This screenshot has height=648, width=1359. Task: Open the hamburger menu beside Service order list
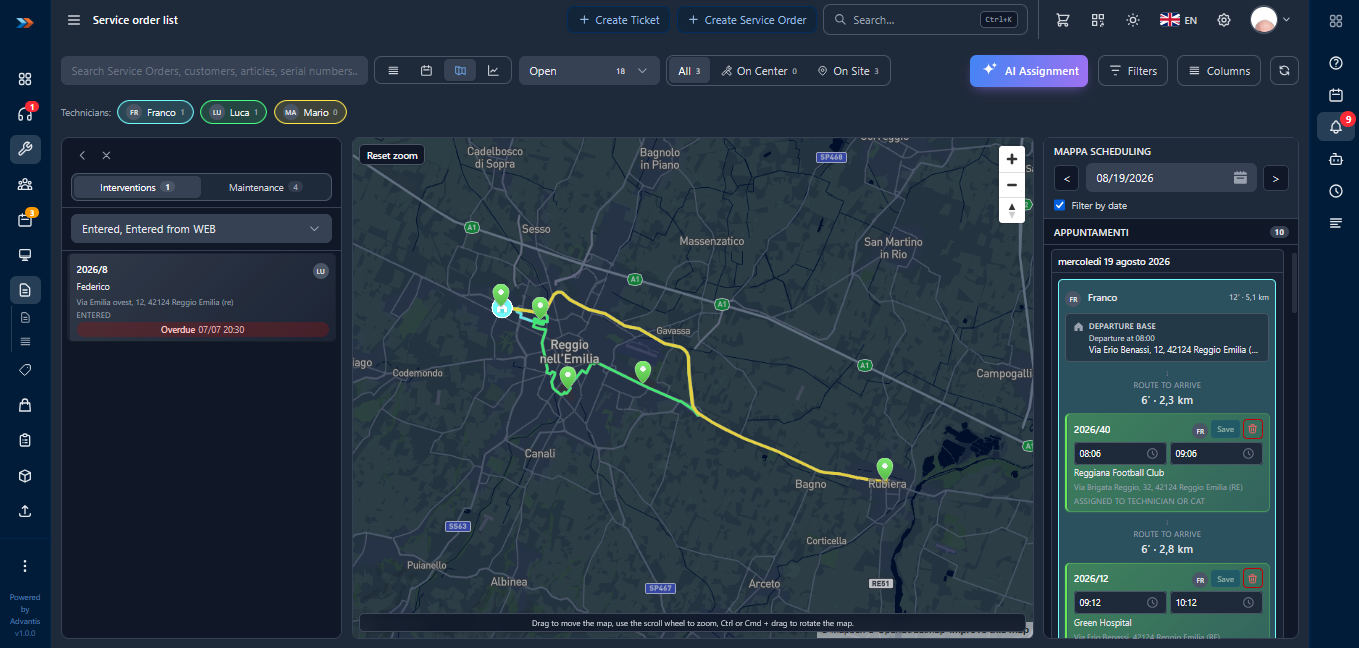[74, 20]
